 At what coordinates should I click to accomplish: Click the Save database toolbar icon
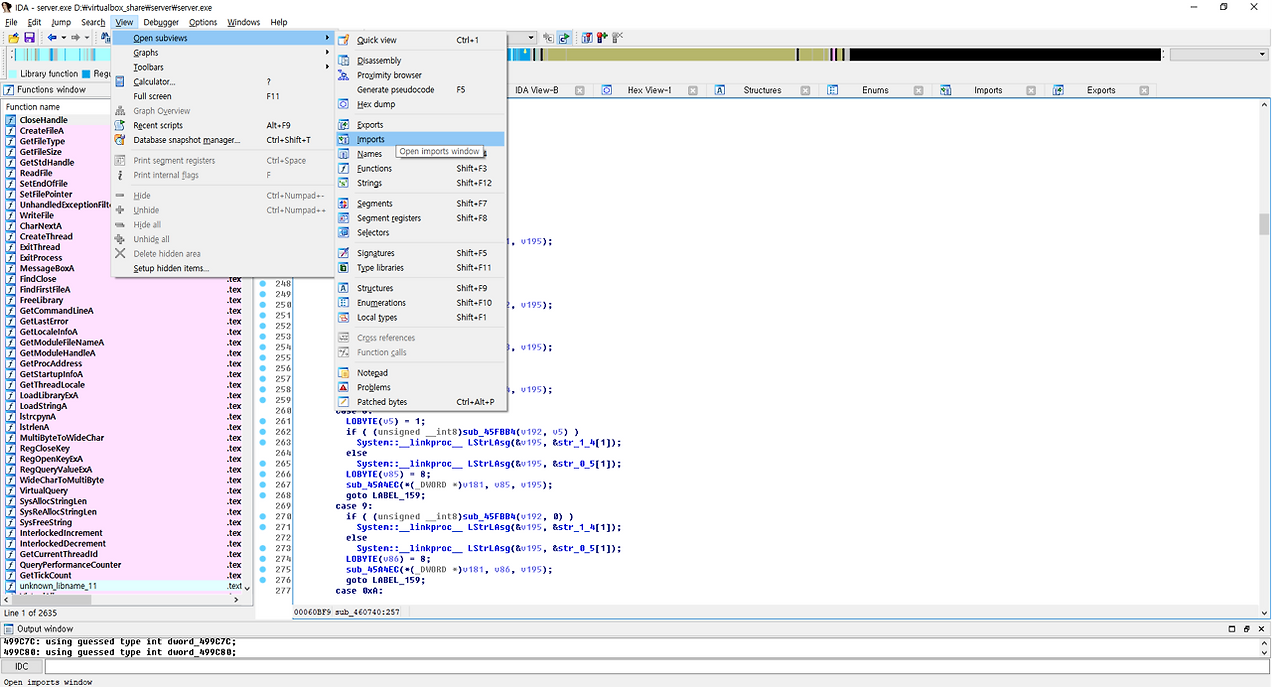point(30,37)
